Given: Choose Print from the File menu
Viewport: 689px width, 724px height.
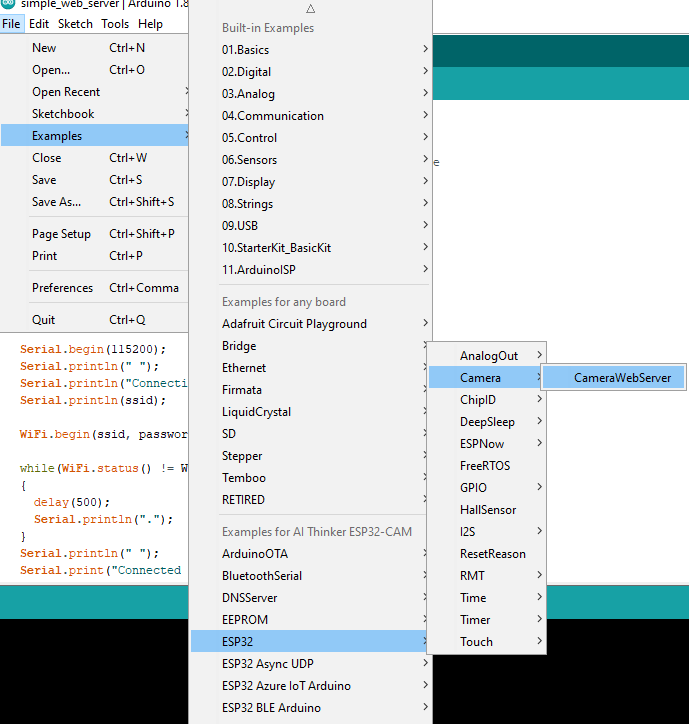Looking at the screenshot, I should [x=95, y=255].
